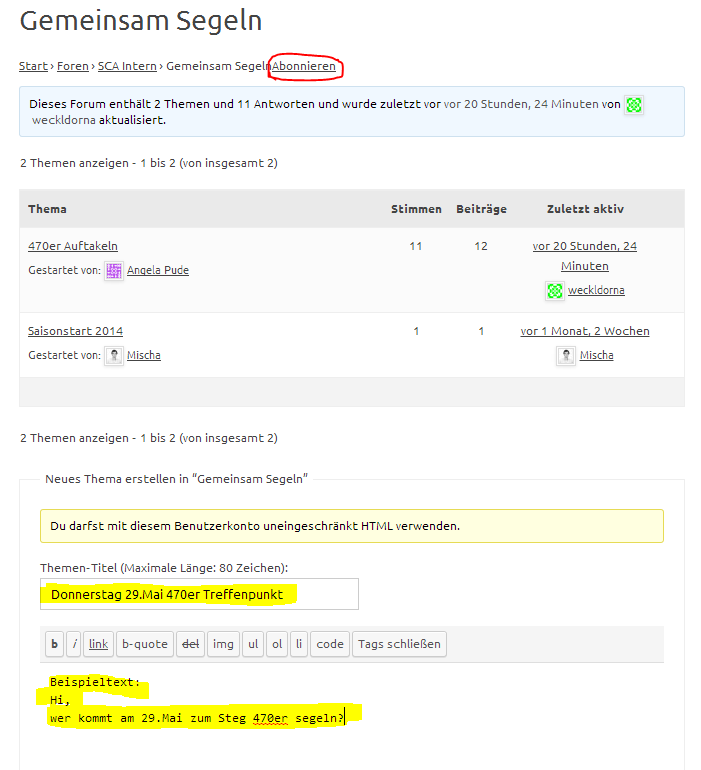The width and height of the screenshot is (701, 770).
Task: Apply the del strikethrough tag
Action: click(189, 644)
